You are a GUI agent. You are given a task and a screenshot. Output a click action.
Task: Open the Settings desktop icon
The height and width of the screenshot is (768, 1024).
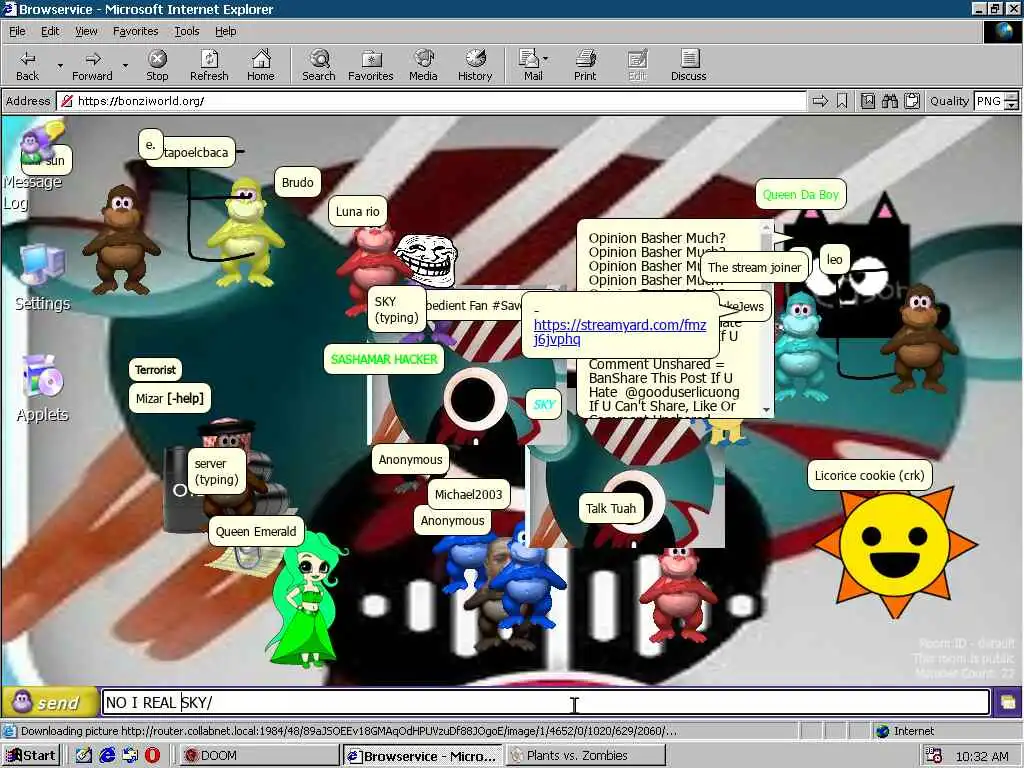point(42,278)
